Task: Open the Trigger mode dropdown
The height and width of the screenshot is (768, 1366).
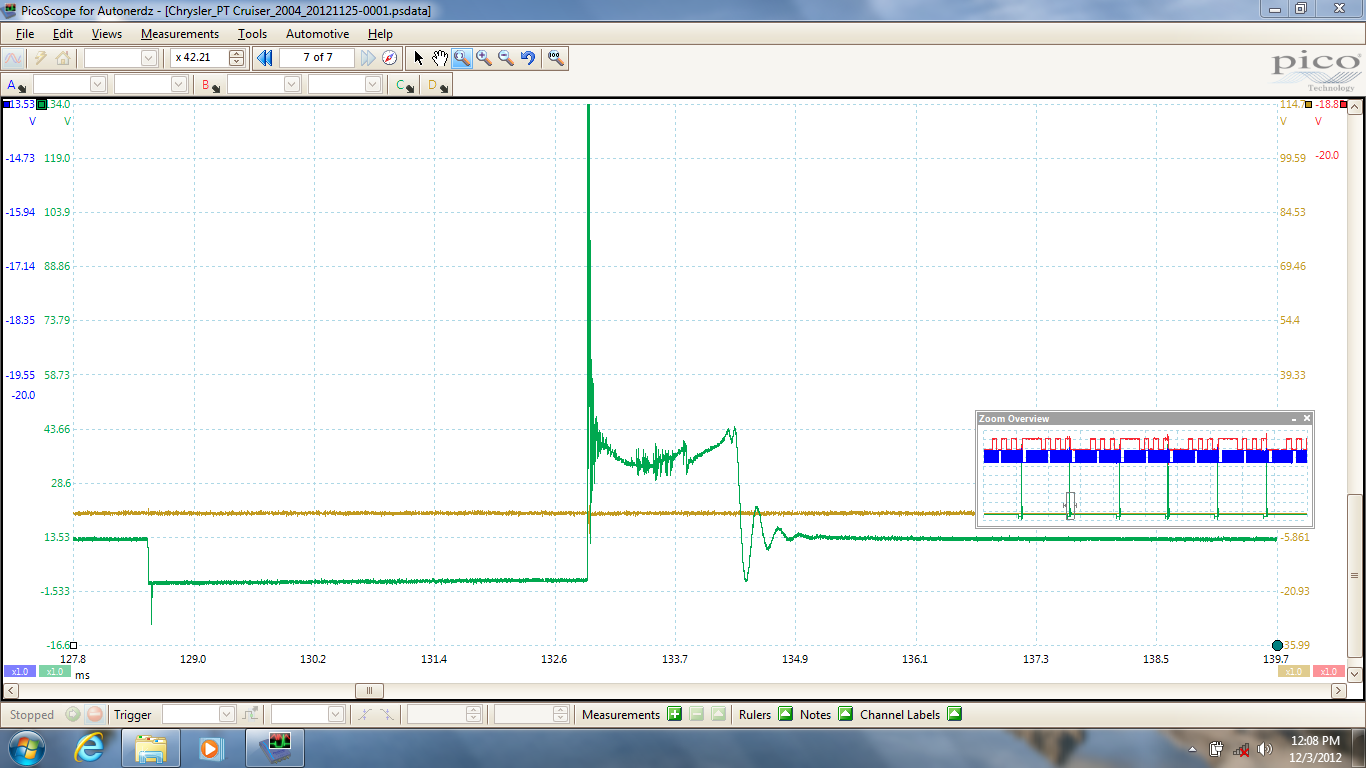Action: pyautogui.click(x=225, y=714)
